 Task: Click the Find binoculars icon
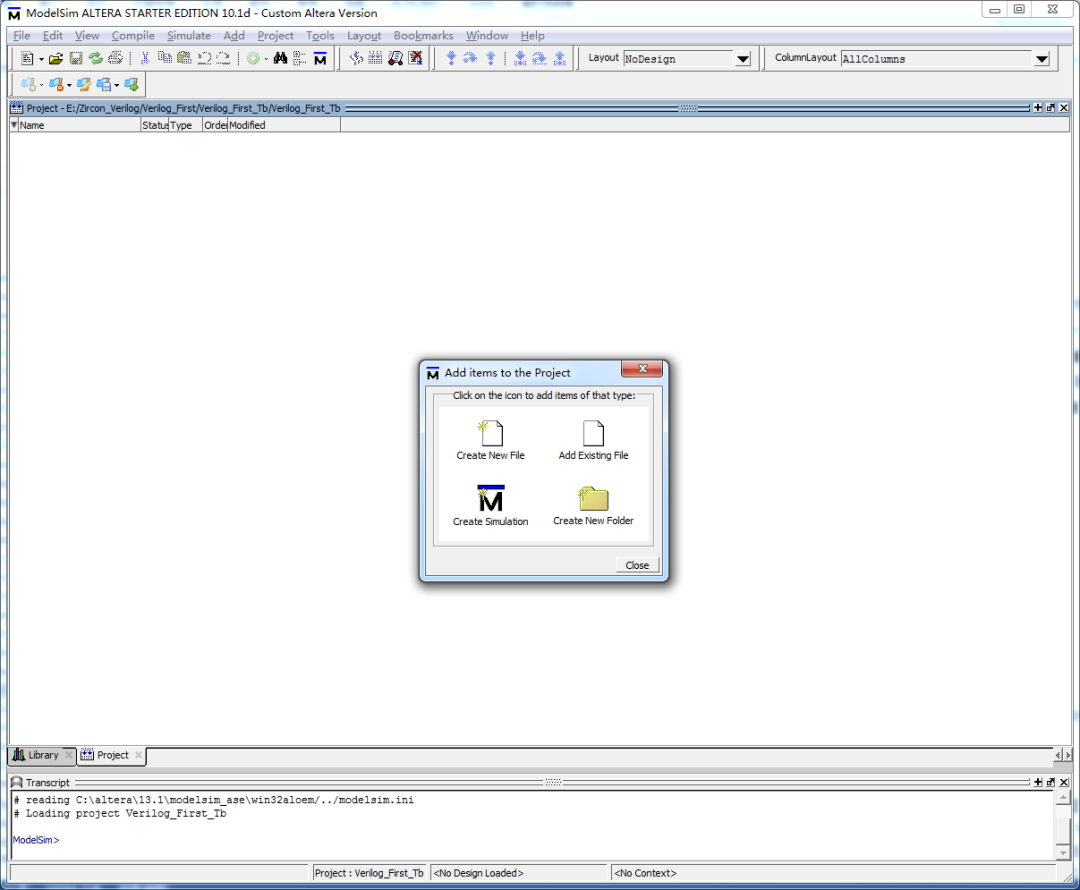click(x=280, y=59)
